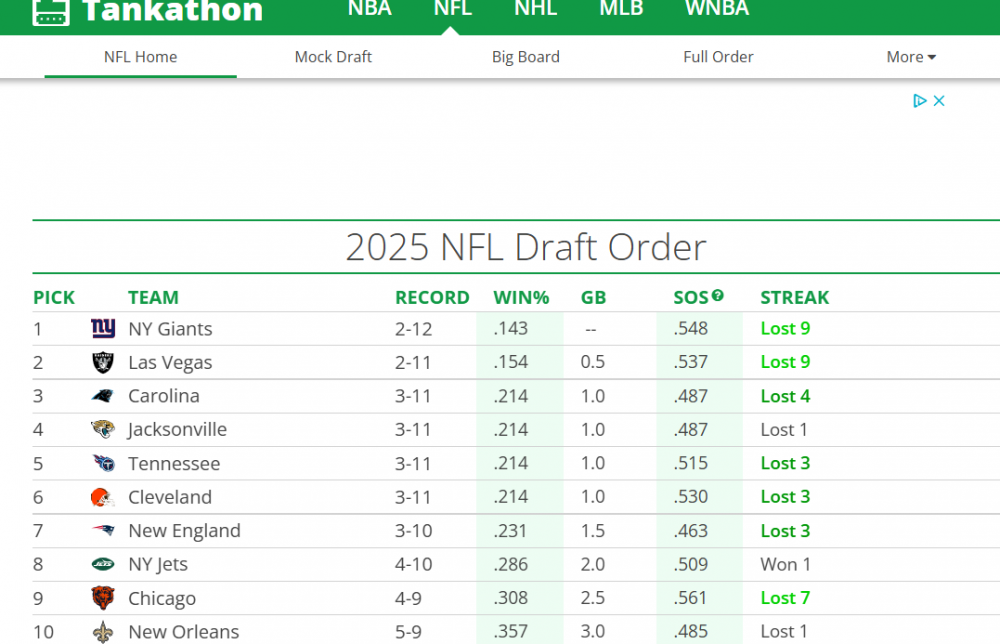Open the AdChoices info icon

[920, 101]
